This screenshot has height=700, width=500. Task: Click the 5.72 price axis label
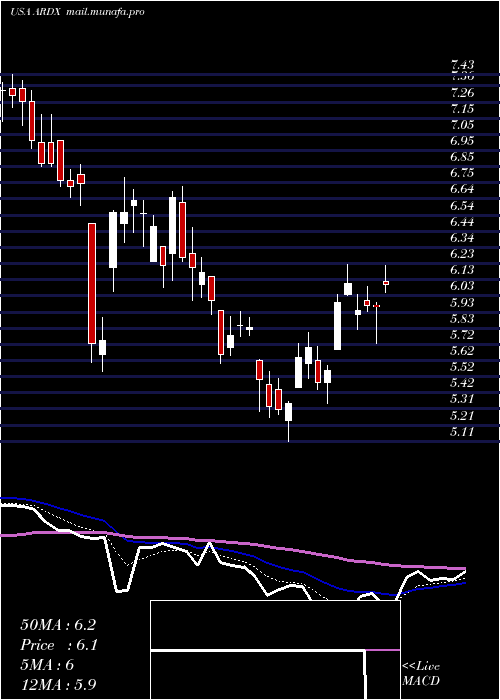[462, 334]
